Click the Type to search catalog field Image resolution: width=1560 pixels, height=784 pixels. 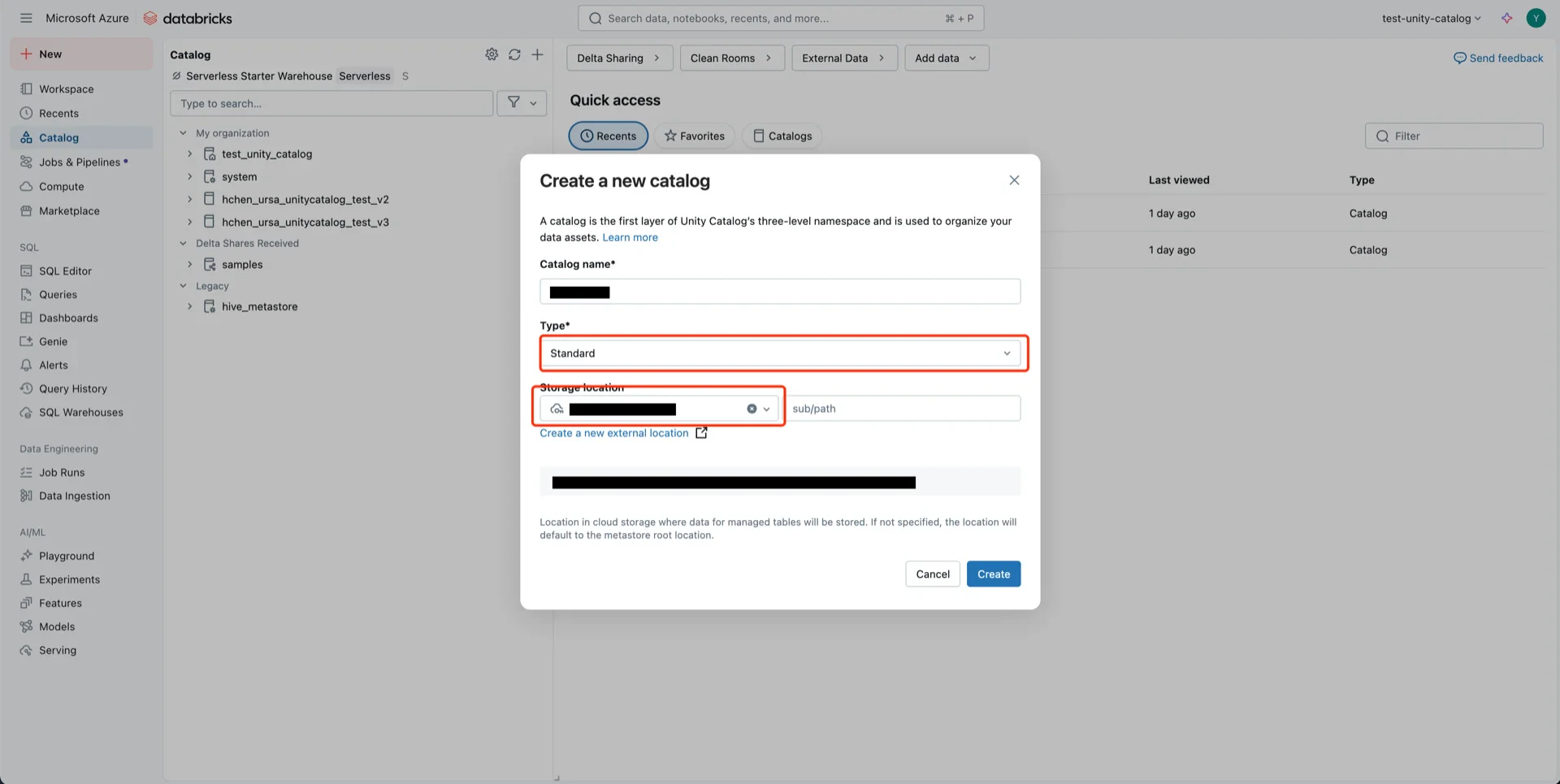[x=331, y=103]
